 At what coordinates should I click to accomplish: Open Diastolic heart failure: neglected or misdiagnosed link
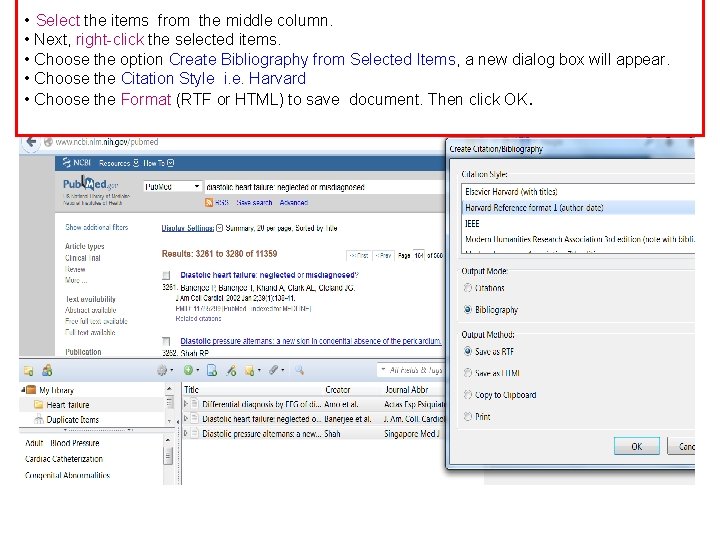pyautogui.click(x=270, y=275)
